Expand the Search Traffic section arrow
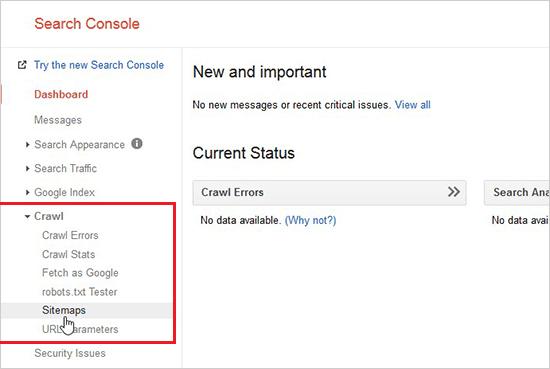Viewport: 550px width, 369px height. click(27, 168)
